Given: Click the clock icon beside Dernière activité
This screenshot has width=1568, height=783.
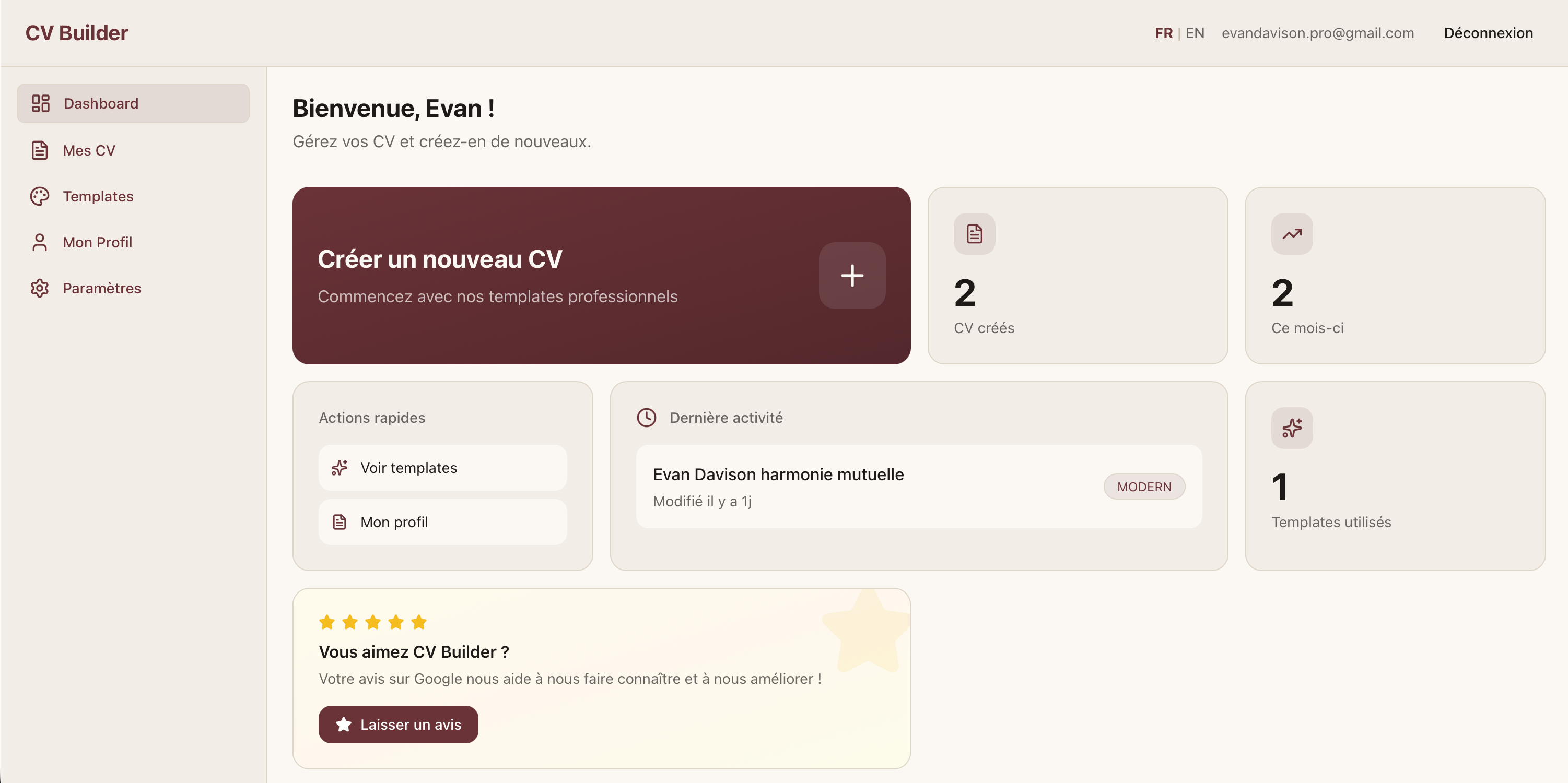Looking at the screenshot, I should 647,418.
